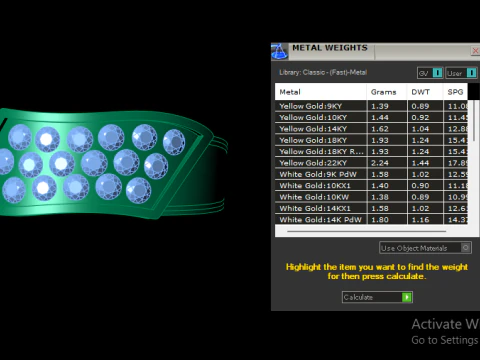480x360 pixels.
Task: Select the Yellow Gold:14KY row
Action: coord(371,129)
